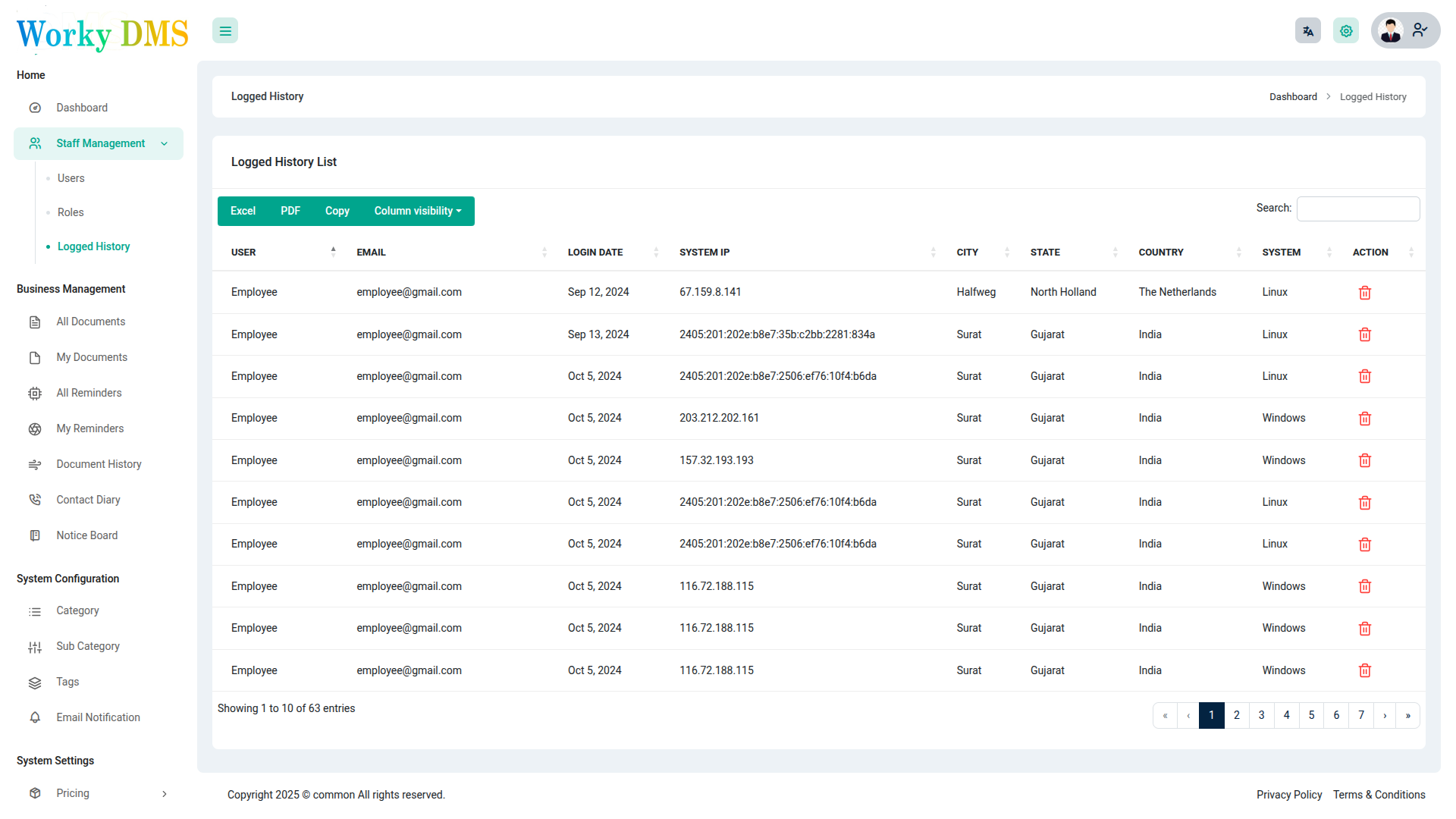Image resolution: width=1456 pixels, height=819 pixels.
Task: Sort table by Login Date column
Action: click(x=595, y=253)
